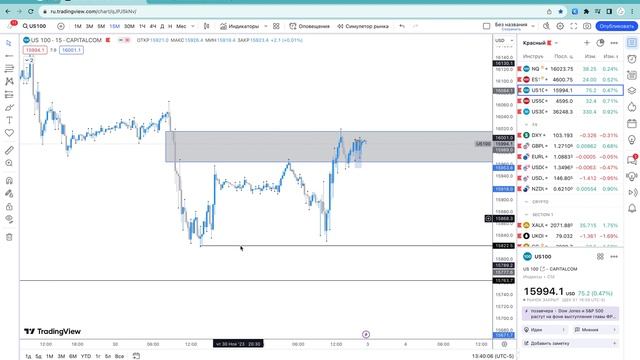Open notifications bell in right sidebar
640x360 pixels.
[632, 209]
